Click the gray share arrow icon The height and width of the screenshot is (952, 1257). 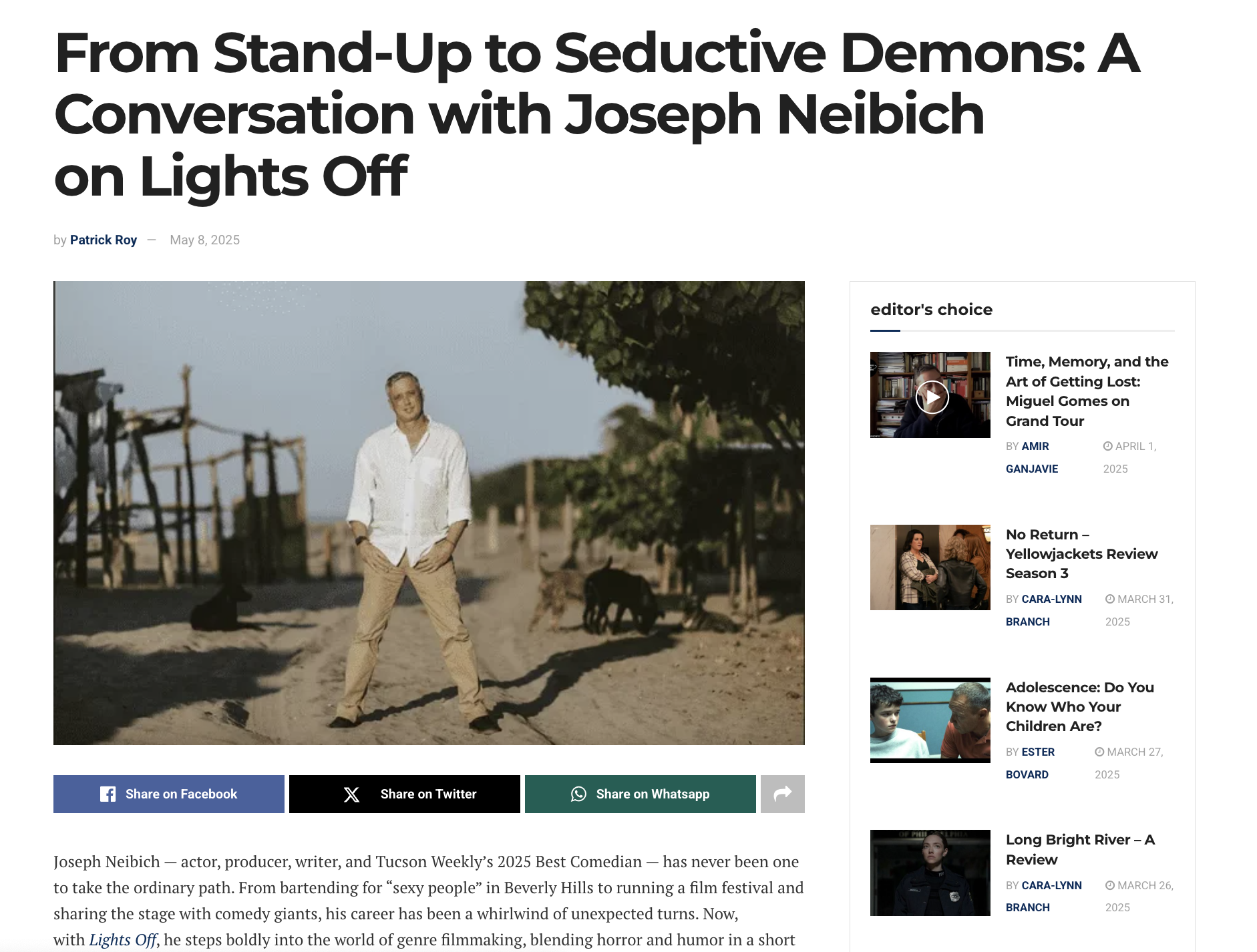(782, 794)
